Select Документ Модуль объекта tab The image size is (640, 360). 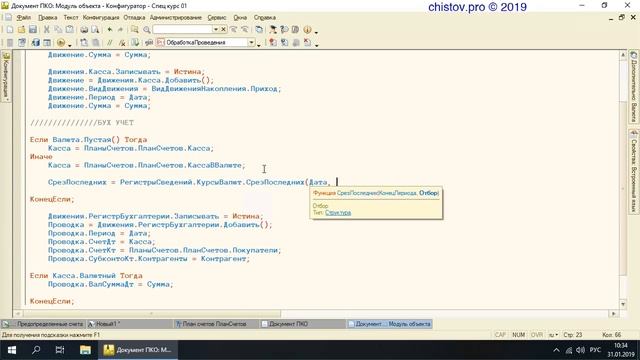coord(389,324)
